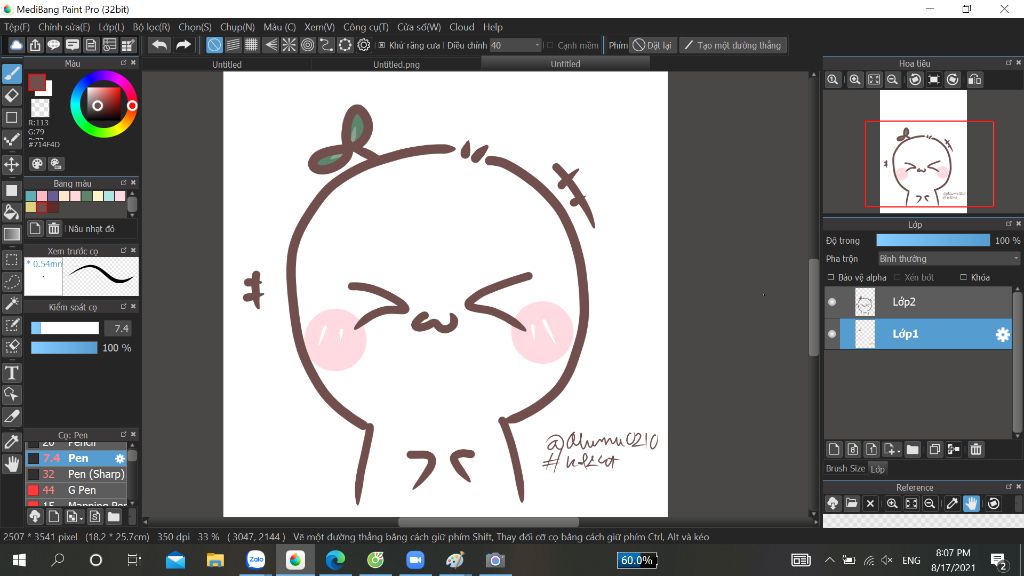Open Microsoft Edge from taskbar
The image size is (1024, 576).
335,560
